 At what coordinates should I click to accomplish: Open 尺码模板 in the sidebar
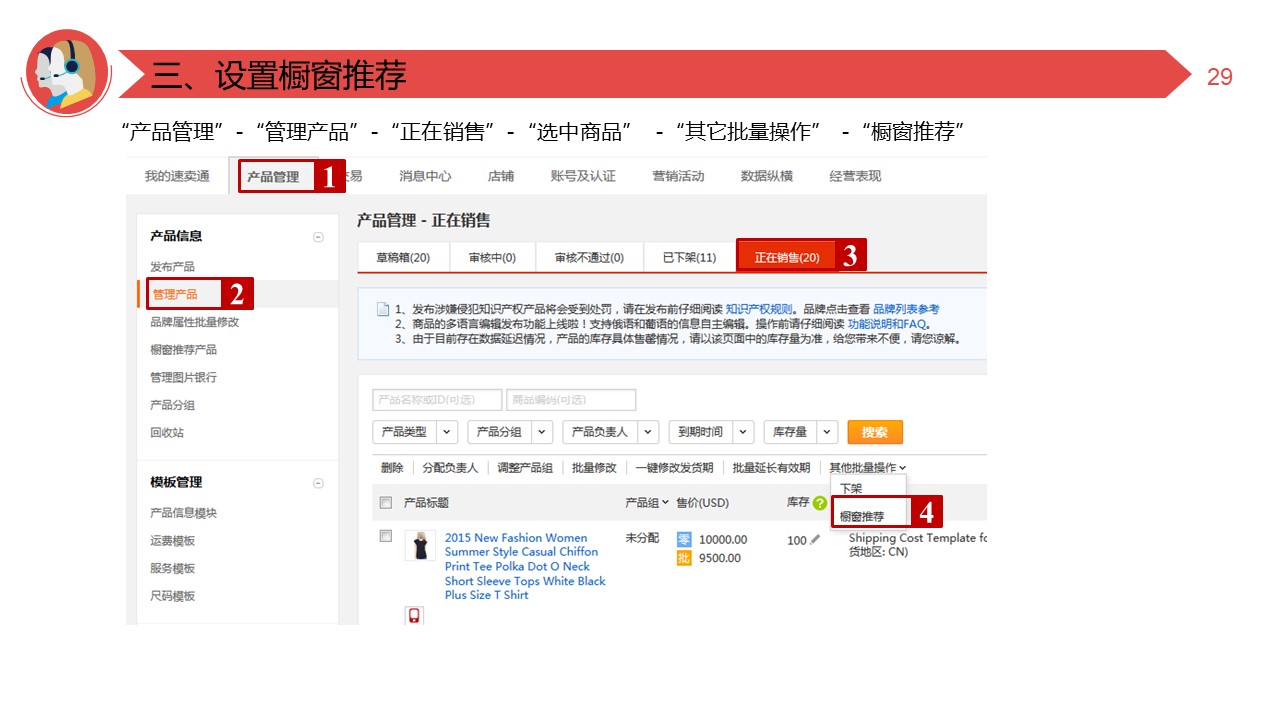(173, 596)
